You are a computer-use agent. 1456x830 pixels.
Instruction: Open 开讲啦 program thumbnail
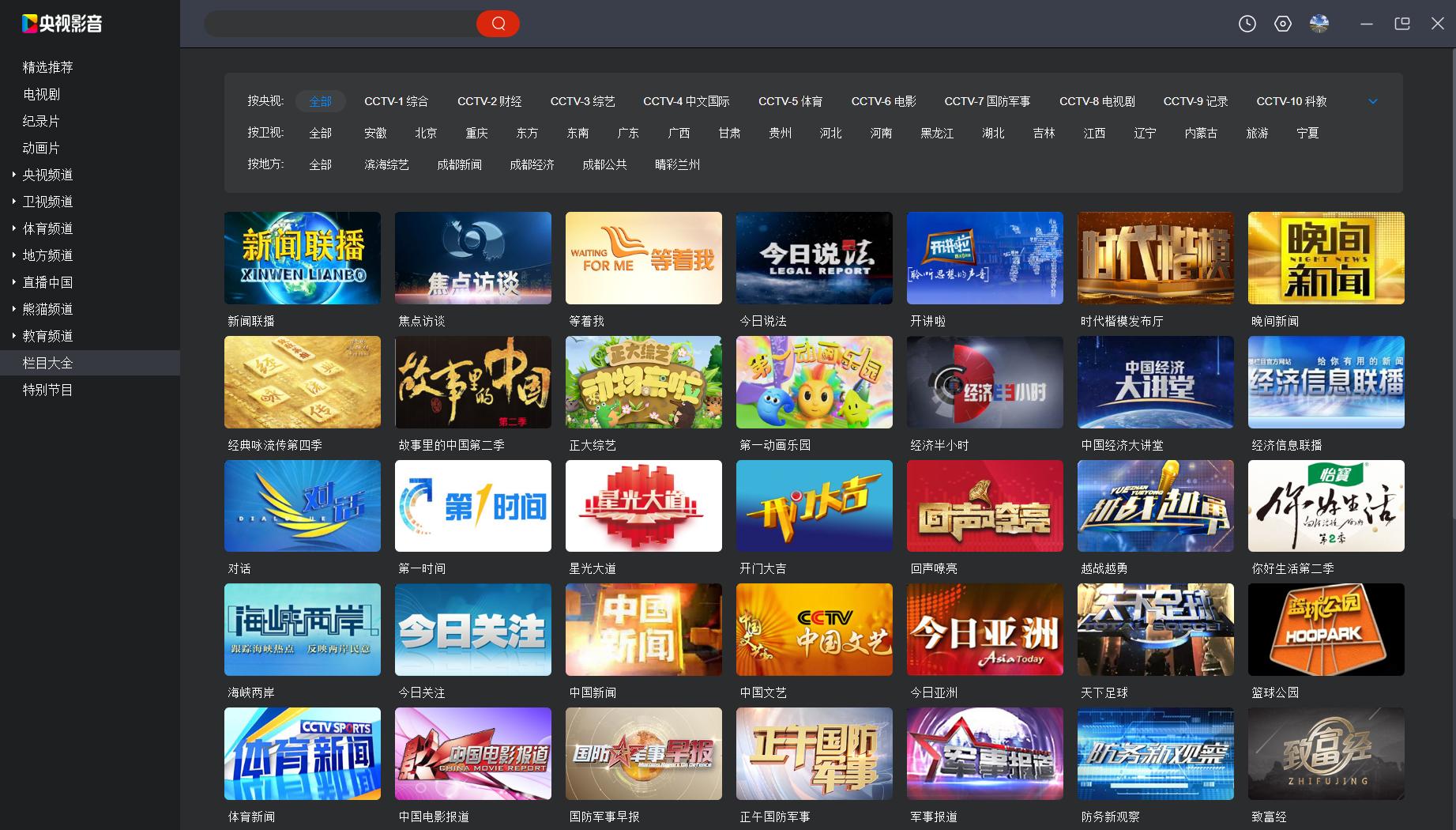[985, 258]
